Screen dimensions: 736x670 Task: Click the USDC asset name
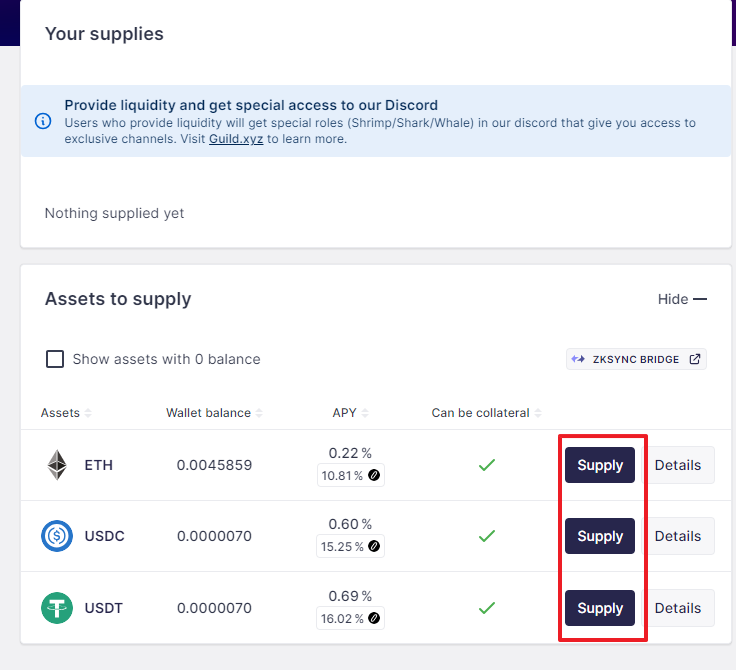click(x=104, y=536)
